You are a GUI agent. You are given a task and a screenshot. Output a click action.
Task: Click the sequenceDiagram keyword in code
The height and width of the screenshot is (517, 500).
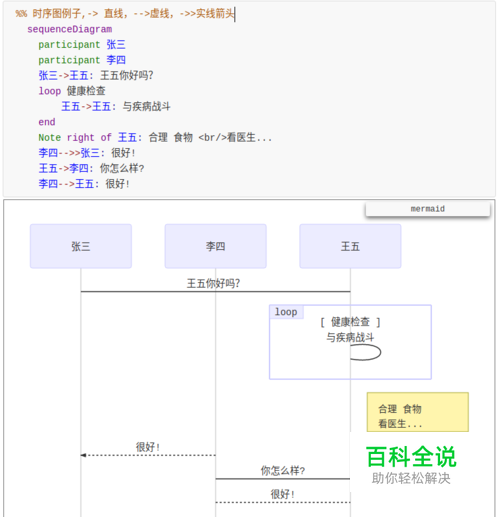[69, 29]
